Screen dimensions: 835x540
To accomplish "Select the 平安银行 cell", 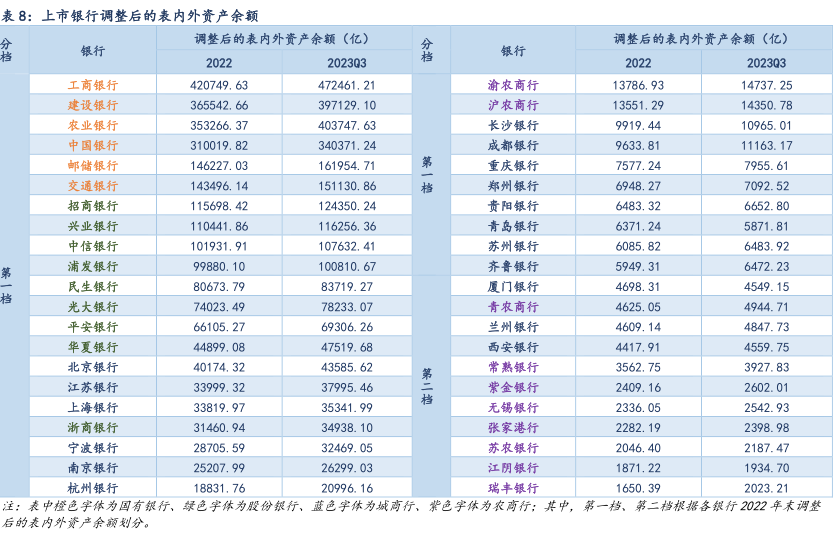I will point(92,327).
